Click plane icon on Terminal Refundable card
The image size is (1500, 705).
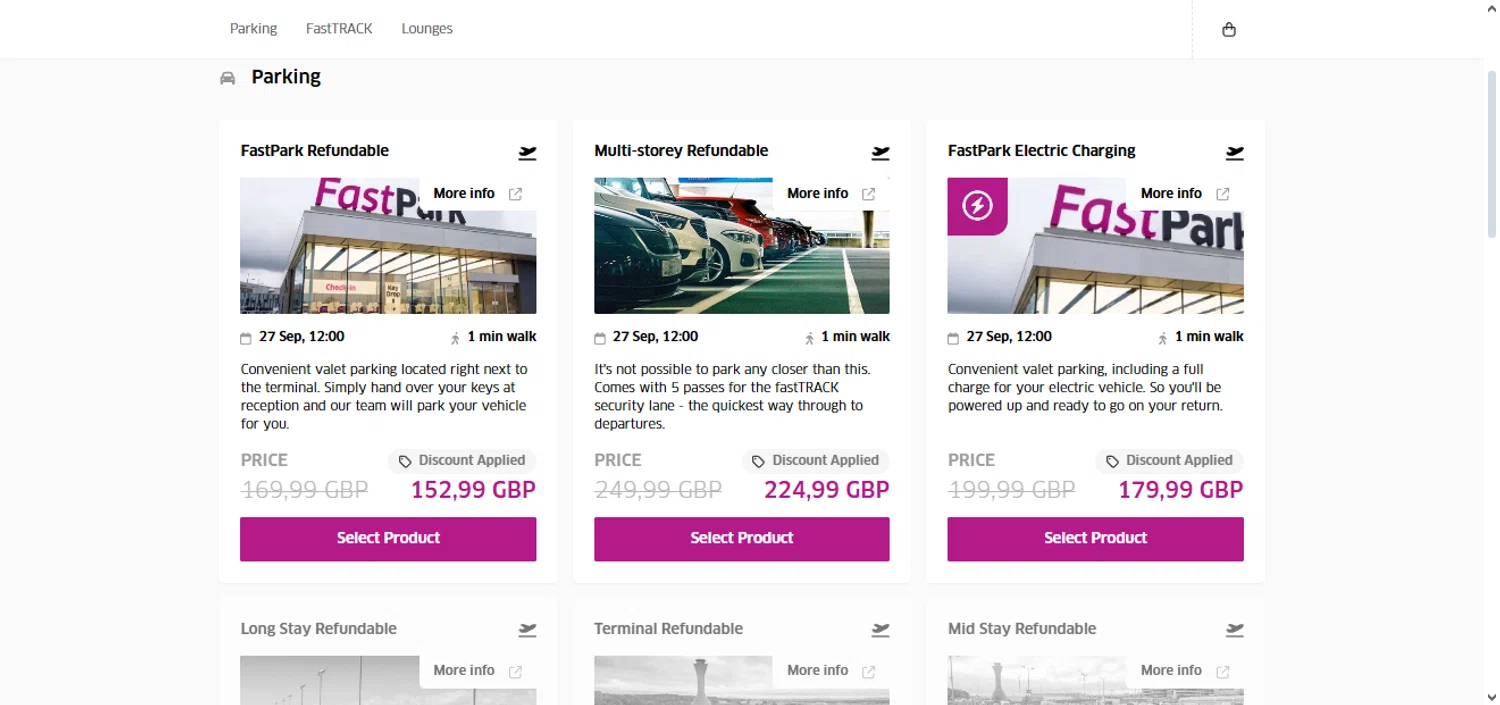point(880,630)
